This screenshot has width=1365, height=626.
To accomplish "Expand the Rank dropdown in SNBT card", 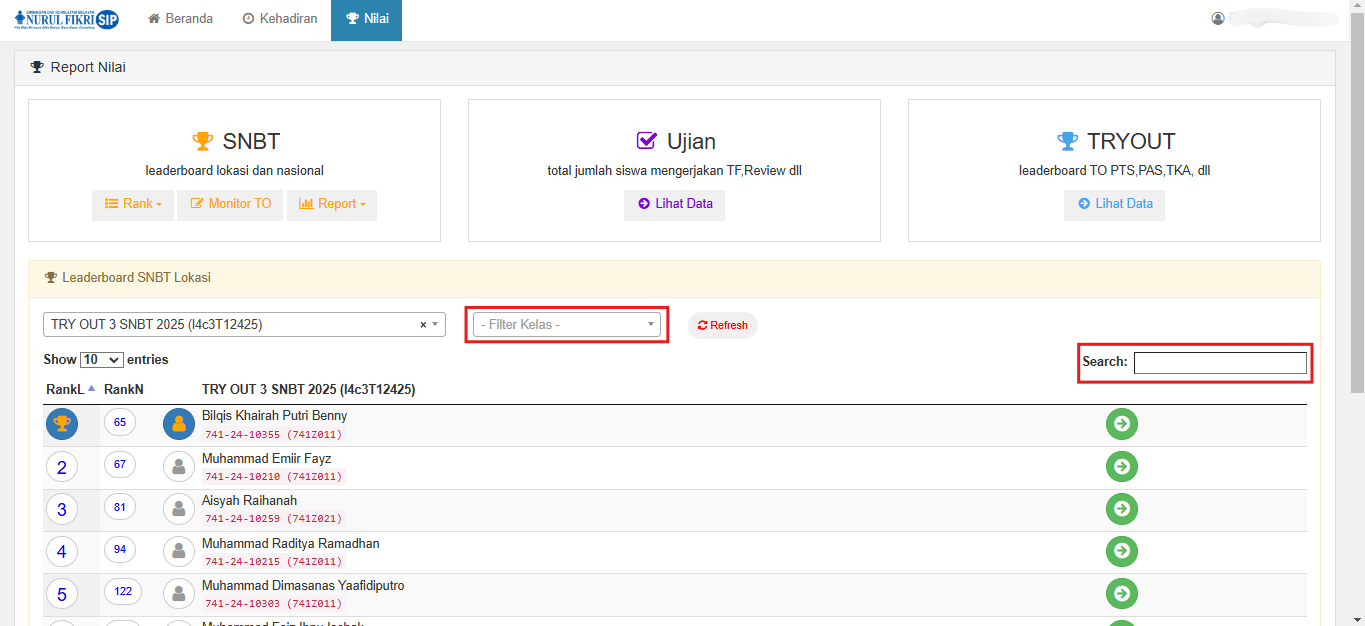I will click(x=133, y=204).
